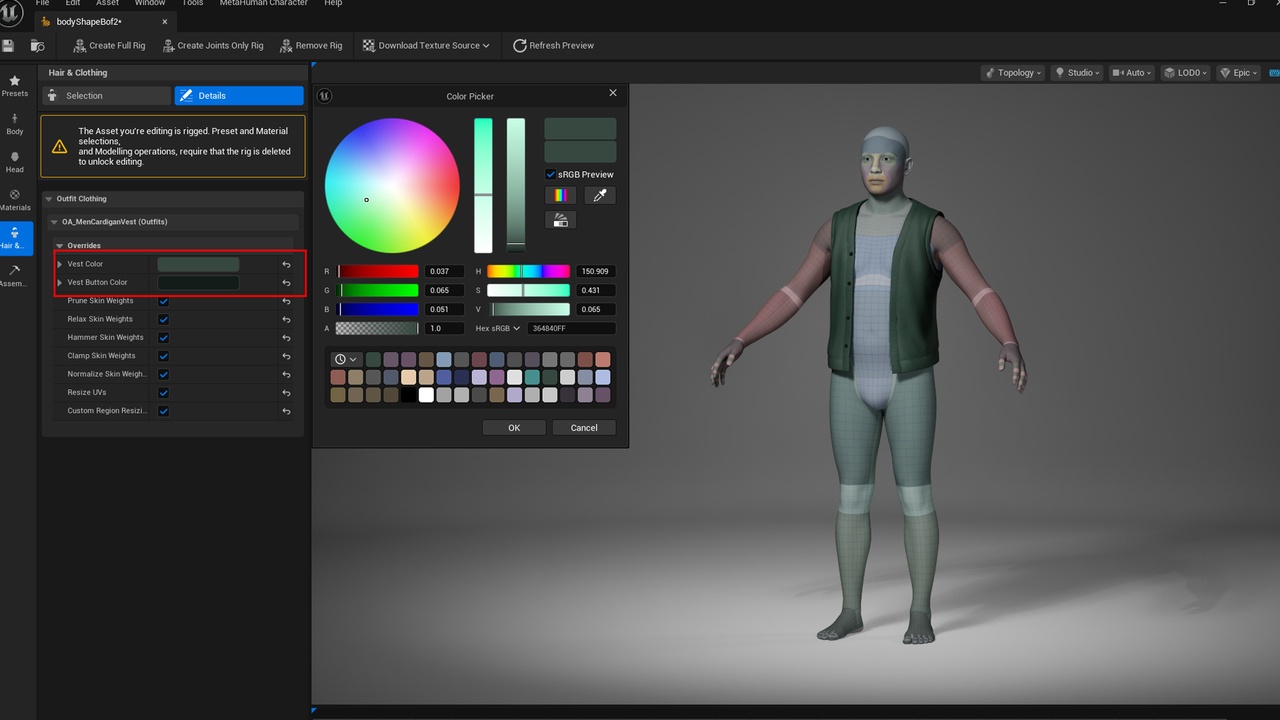This screenshot has height=720, width=1280.
Task: Collapse the Overrides section
Action: (x=60, y=246)
